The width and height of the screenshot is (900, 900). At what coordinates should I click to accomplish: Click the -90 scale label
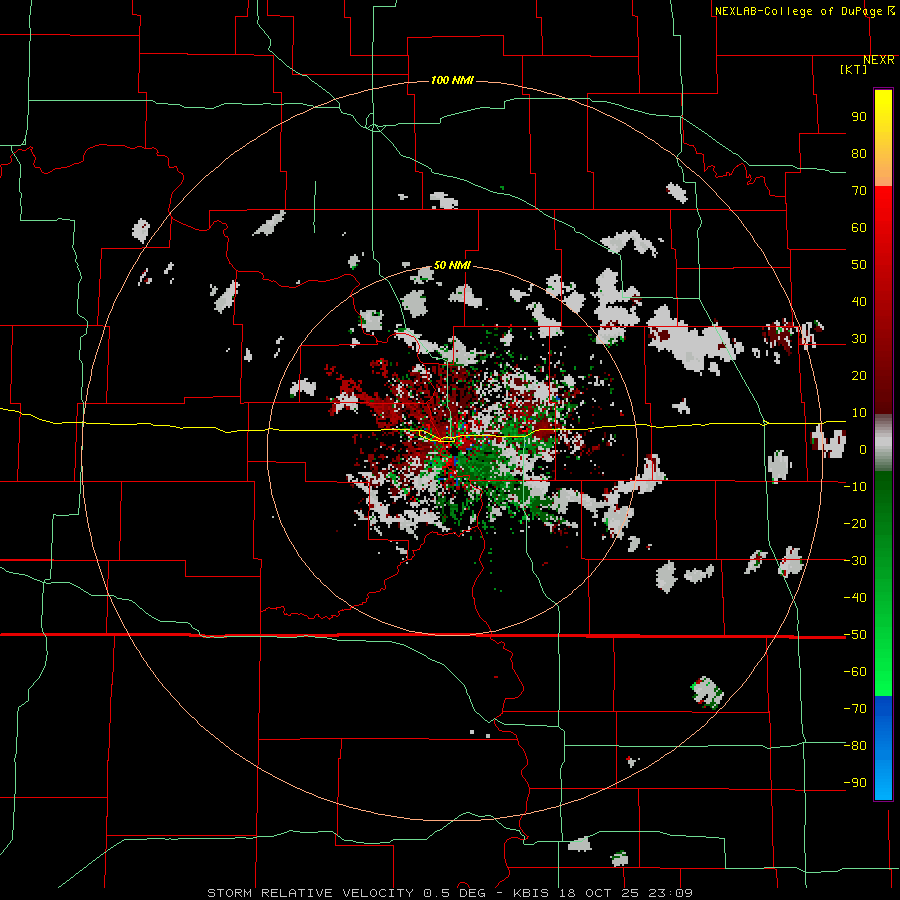click(855, 783)
